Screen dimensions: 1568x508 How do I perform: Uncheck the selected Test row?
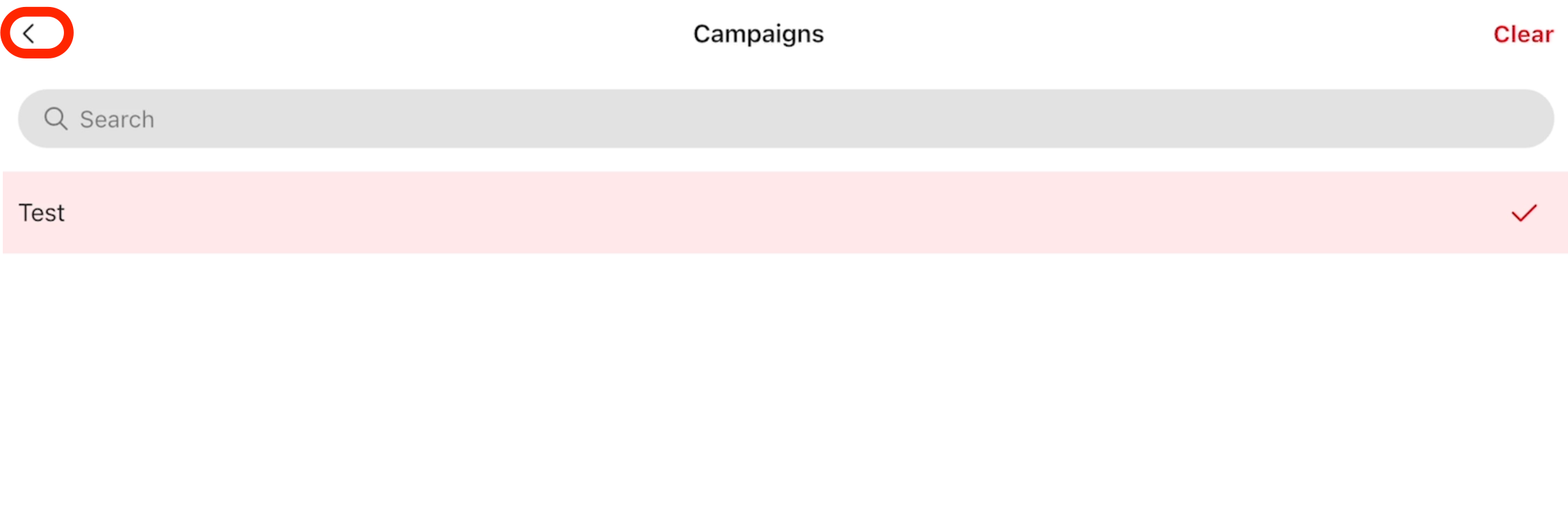click(x=784, y=212)
